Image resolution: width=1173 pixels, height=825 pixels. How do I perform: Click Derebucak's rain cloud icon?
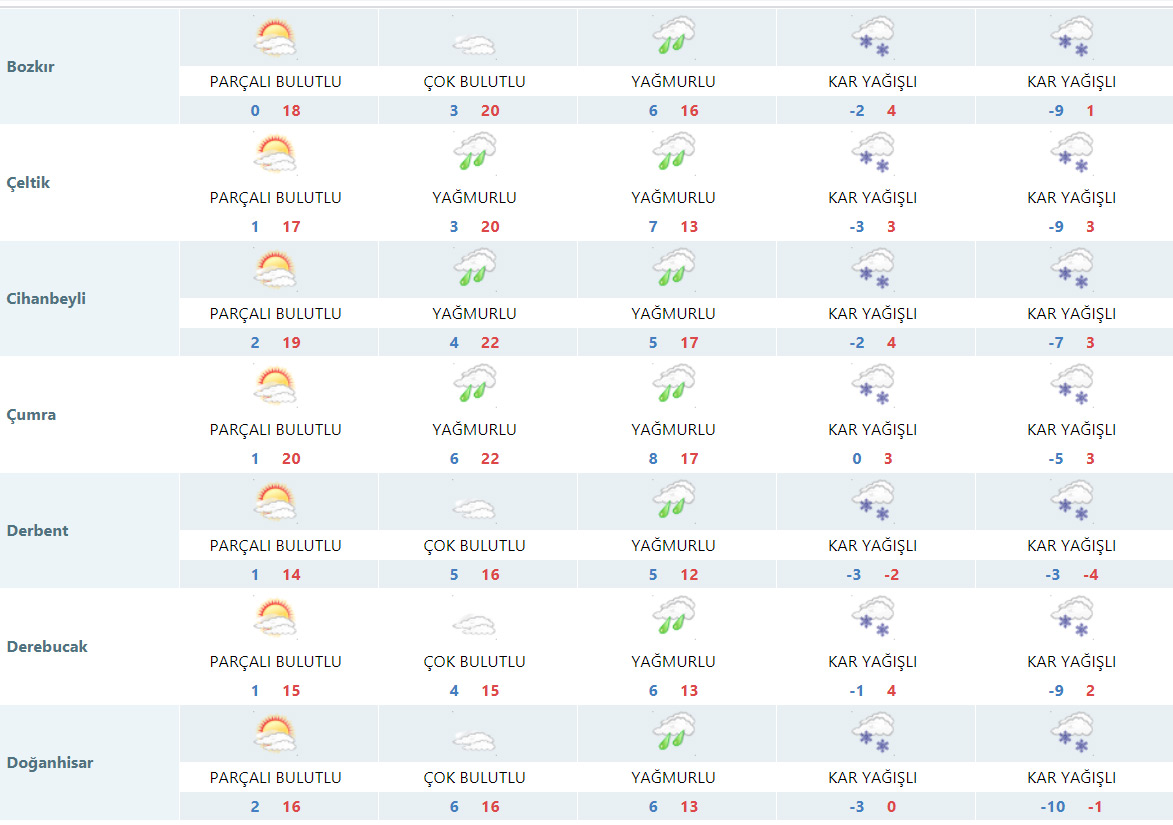673,618
